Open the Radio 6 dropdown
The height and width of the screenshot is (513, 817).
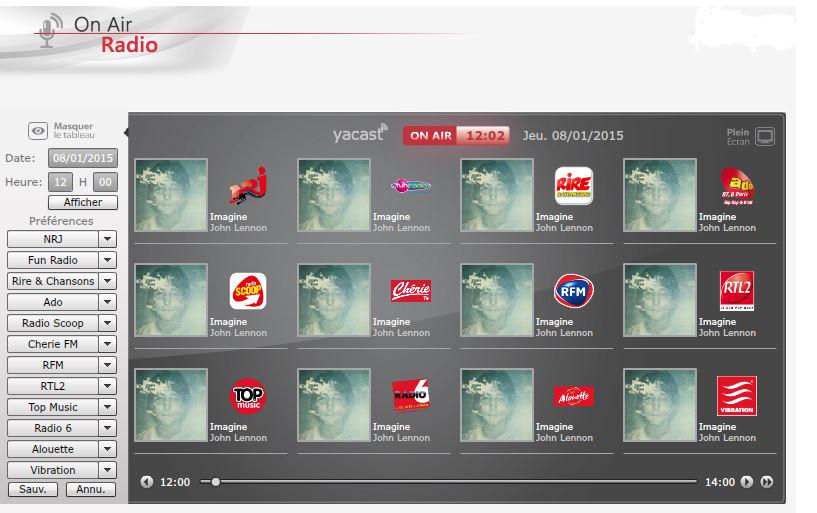(x=107, y=428)
